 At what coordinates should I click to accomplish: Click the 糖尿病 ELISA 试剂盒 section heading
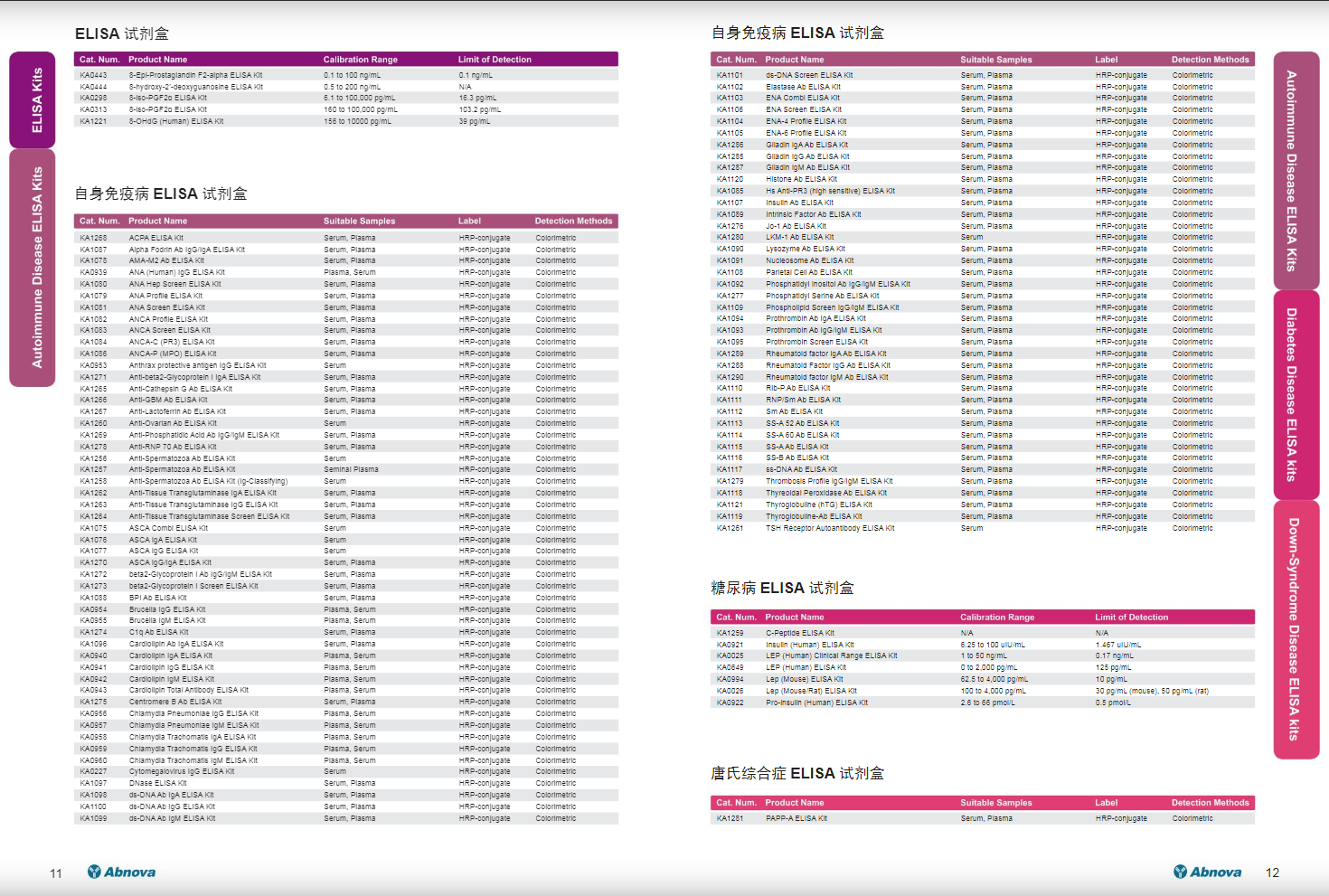pos(782,588)
